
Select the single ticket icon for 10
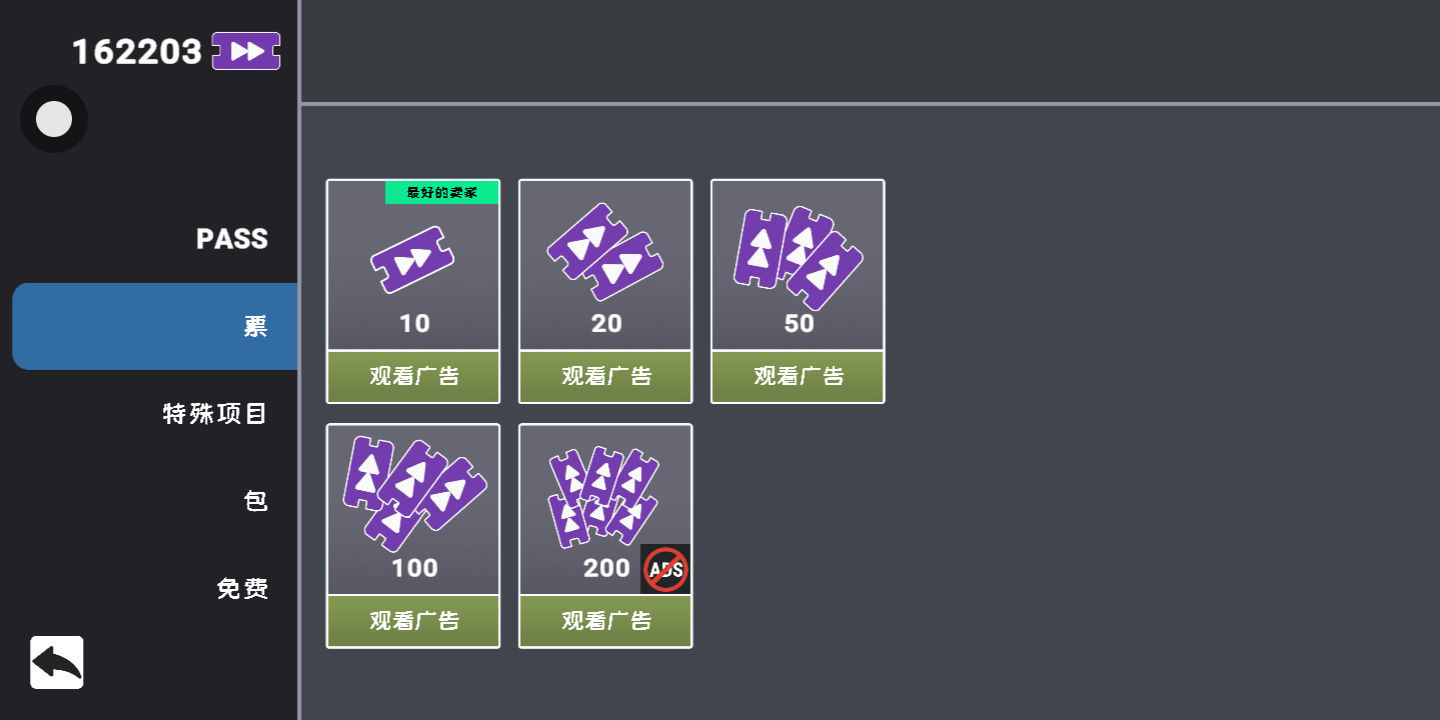click(413, 260)
